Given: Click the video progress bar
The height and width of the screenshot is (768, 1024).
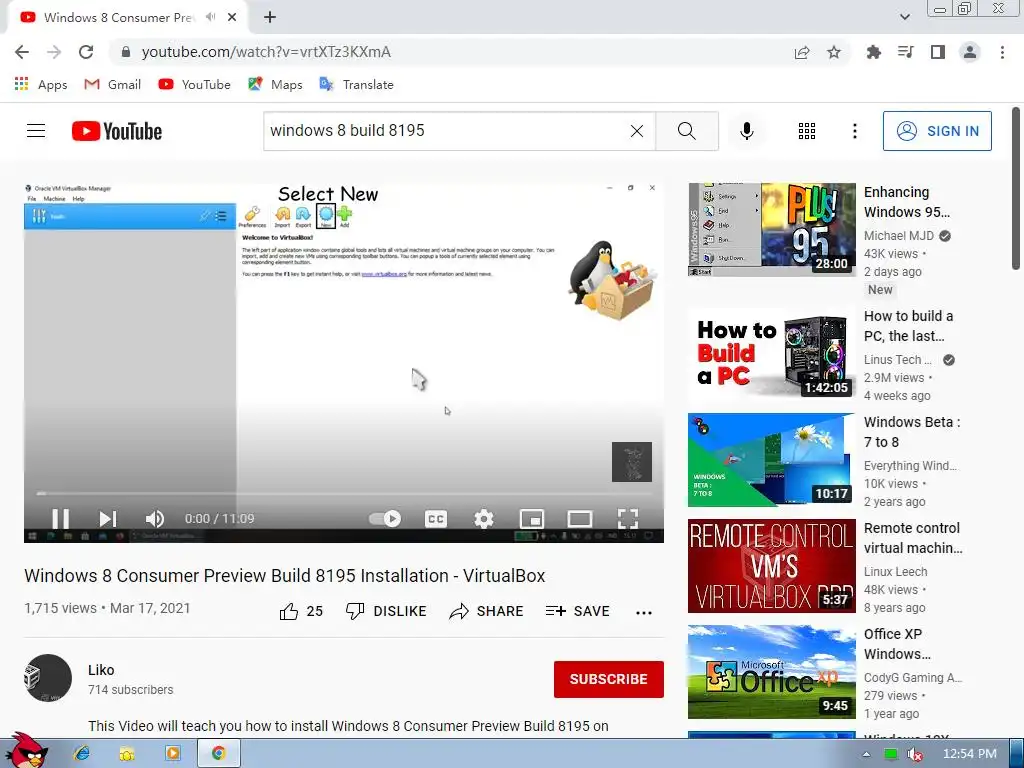Looking at the screenshot, I should (344, 494).
